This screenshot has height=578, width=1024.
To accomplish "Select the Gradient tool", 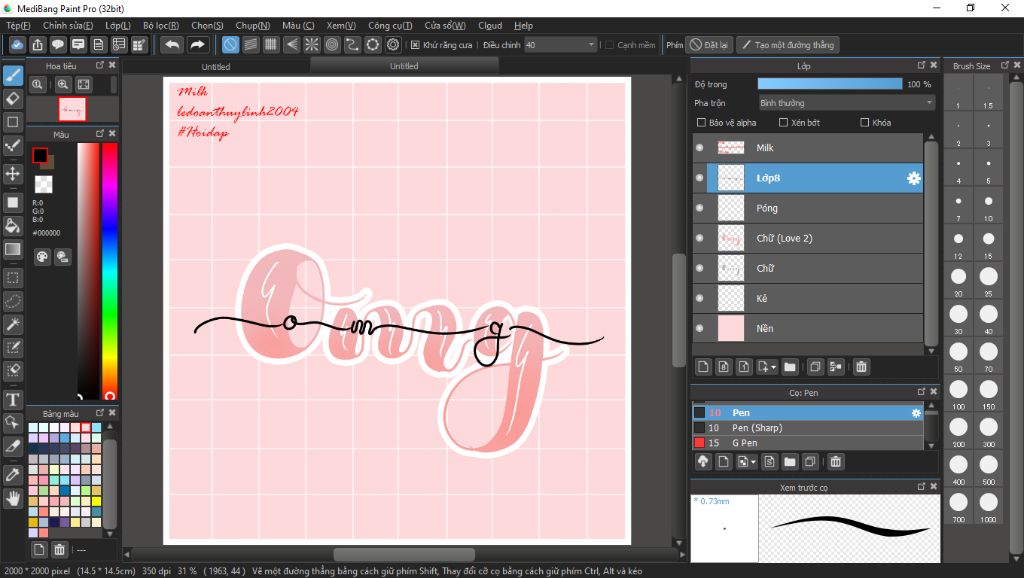I will pos(13,249).
